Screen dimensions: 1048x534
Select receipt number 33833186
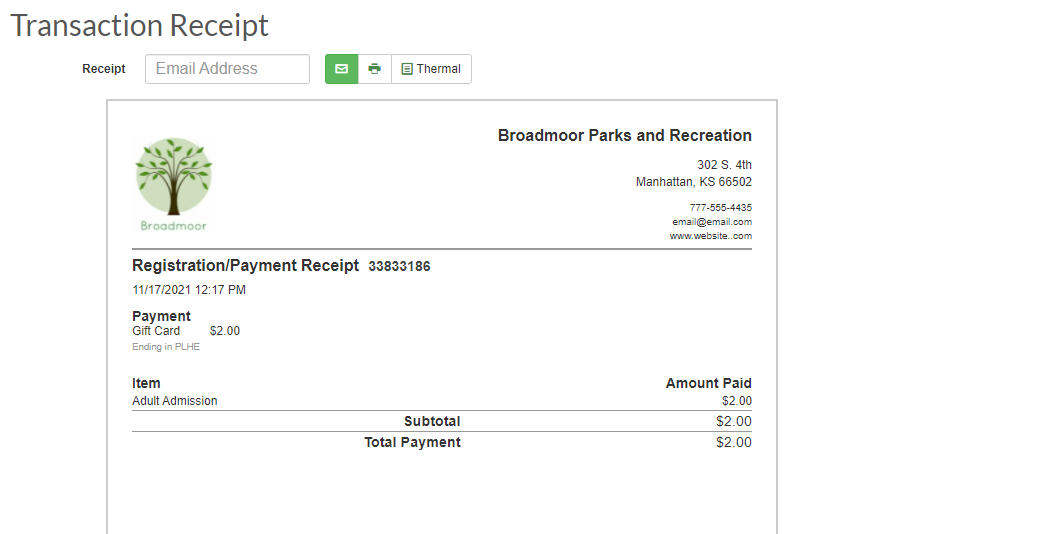(399, 266)
